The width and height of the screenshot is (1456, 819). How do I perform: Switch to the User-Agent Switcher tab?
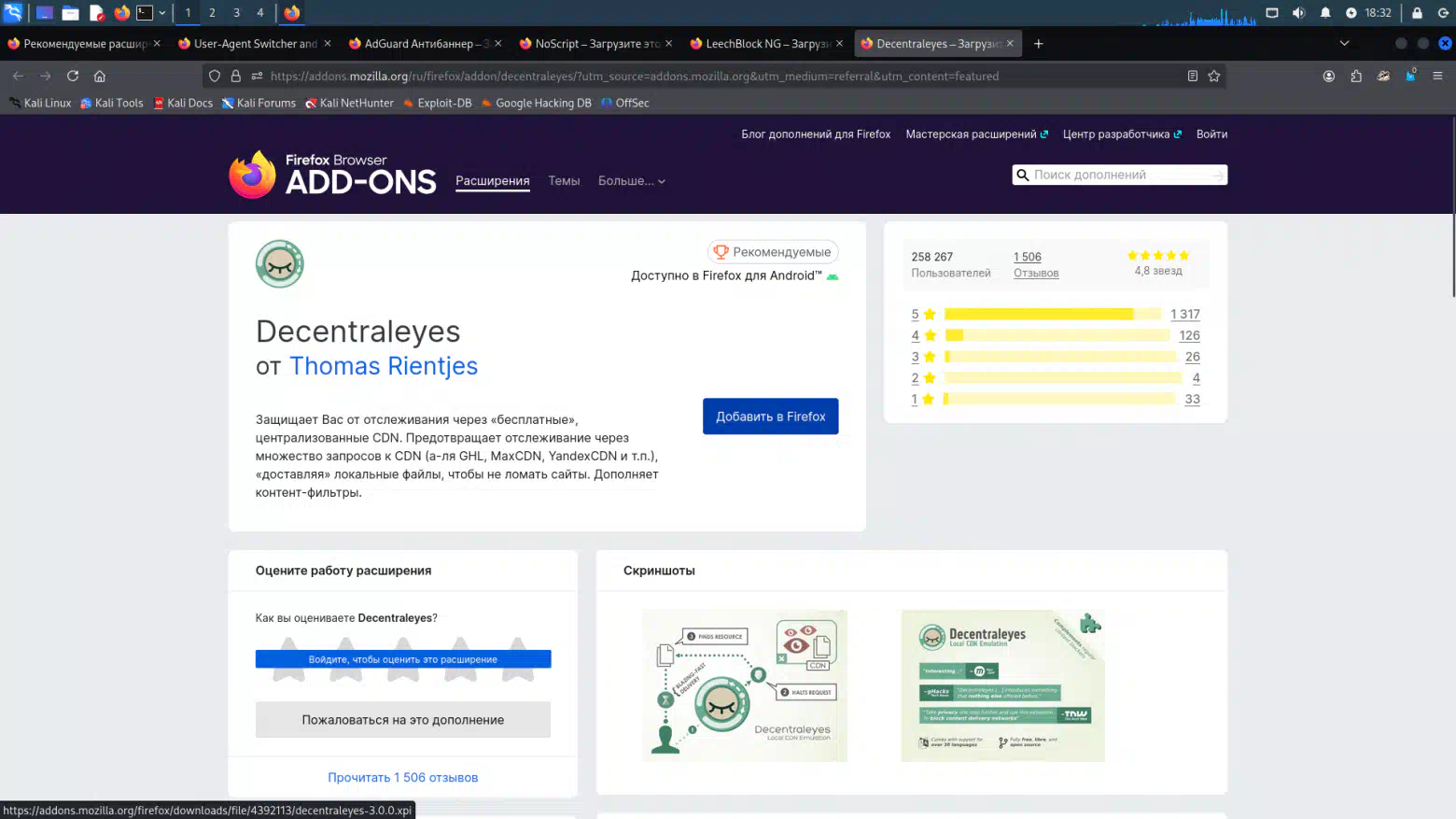click(255, 43)
